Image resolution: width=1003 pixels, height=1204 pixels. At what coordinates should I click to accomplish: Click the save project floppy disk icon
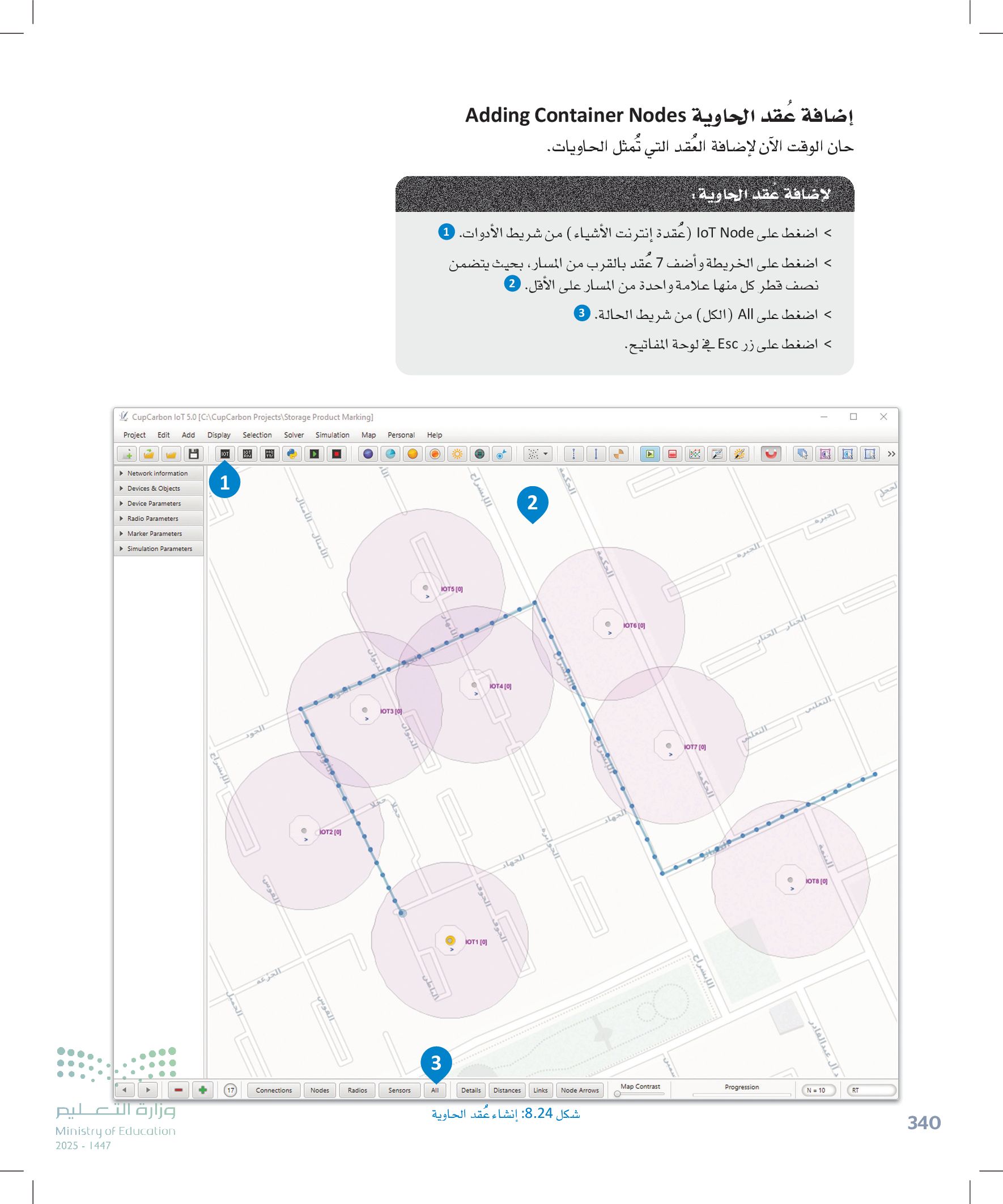pyautogui.click(x=194, y=454)
